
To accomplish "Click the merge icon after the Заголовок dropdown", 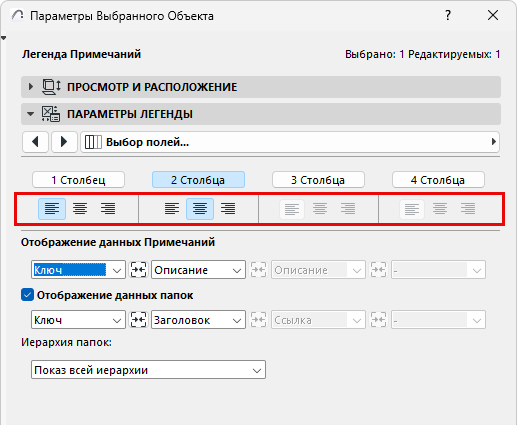I will [258, 320].
